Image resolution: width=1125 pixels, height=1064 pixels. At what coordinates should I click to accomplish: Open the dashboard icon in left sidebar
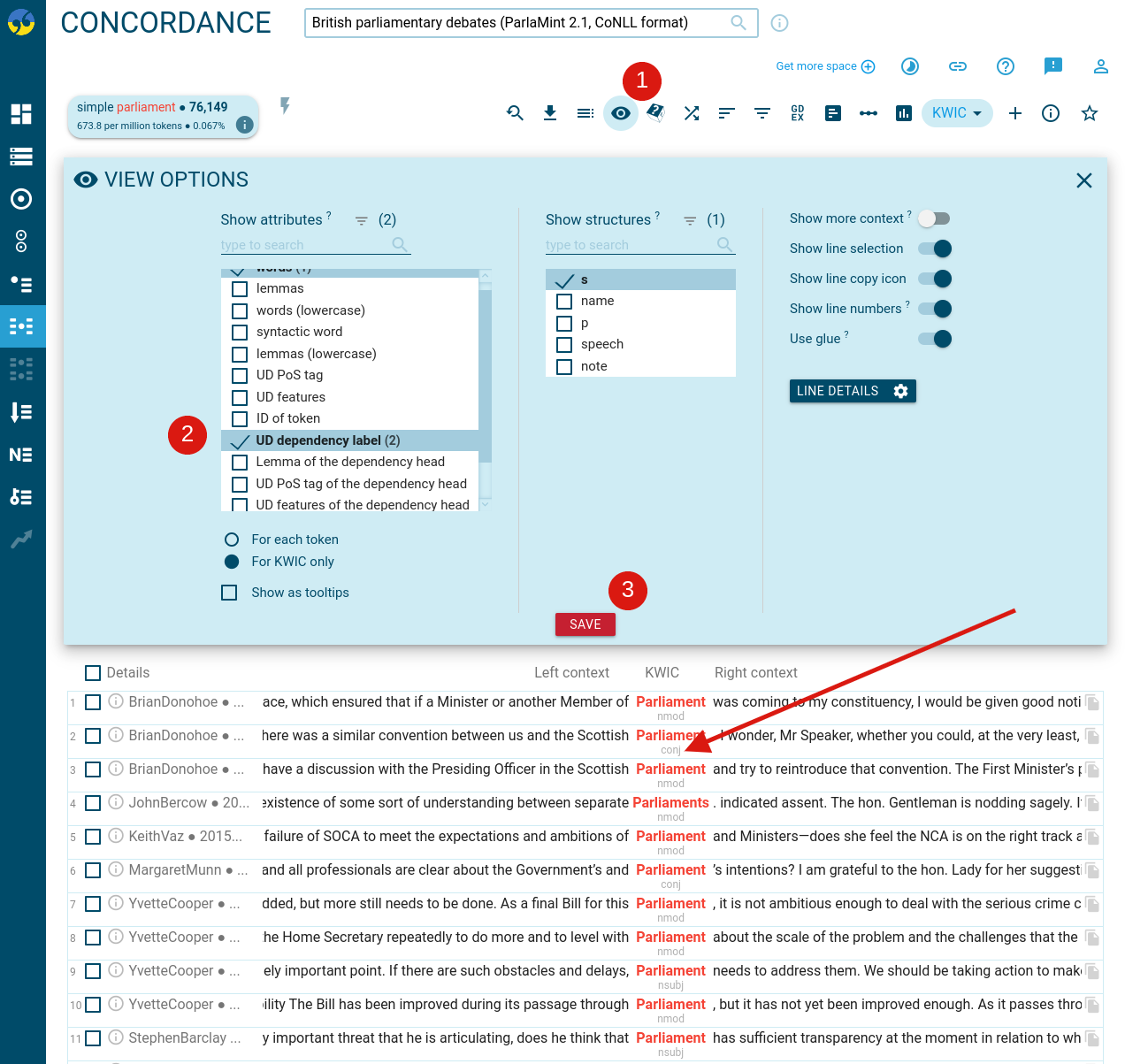21,114
